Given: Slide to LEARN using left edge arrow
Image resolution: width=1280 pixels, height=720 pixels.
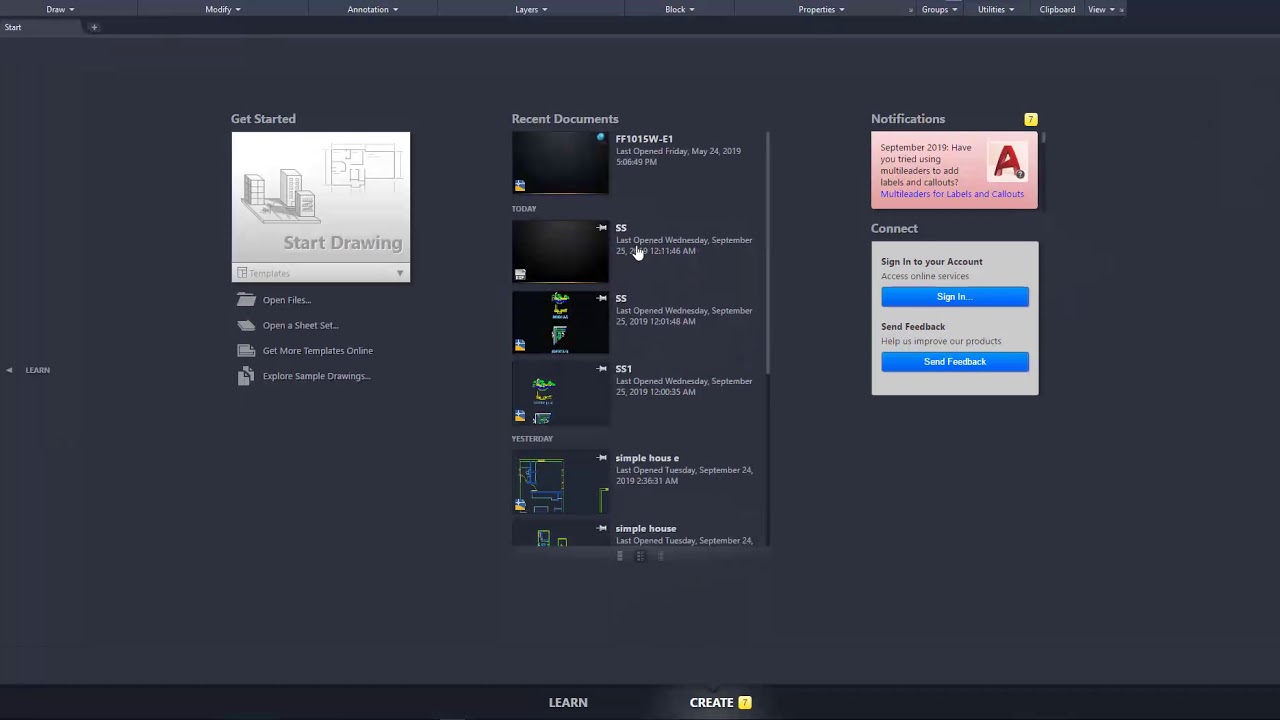Looking at the screenshot, I should tap(9, 370).
